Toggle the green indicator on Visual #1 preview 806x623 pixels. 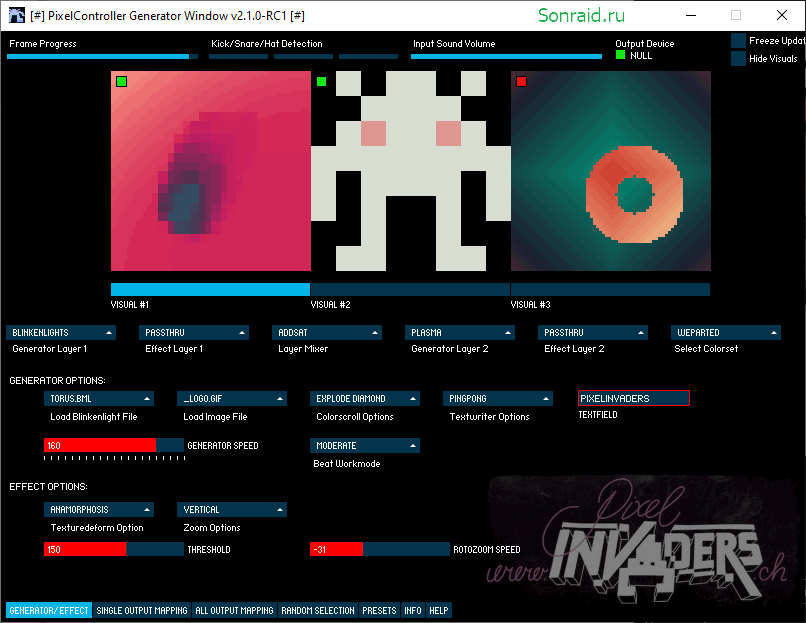[x=121, y=81]
